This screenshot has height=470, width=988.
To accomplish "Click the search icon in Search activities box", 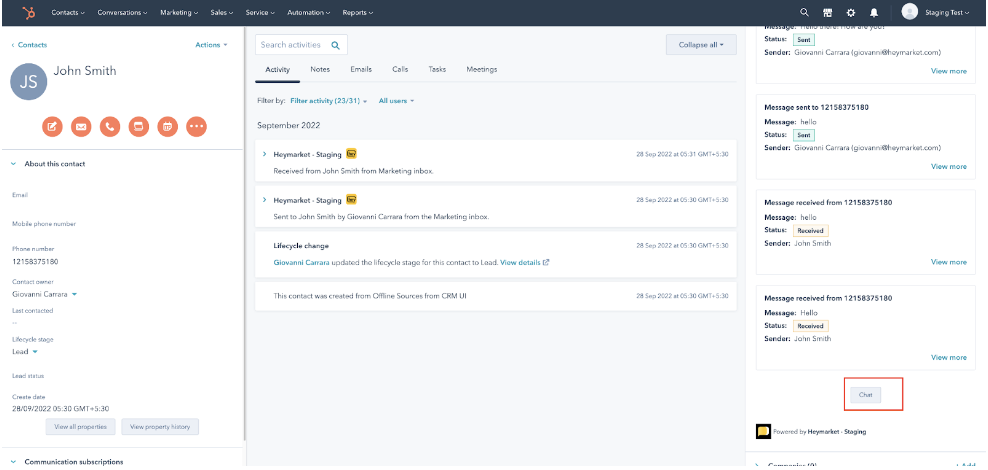I will click(336, 45).
